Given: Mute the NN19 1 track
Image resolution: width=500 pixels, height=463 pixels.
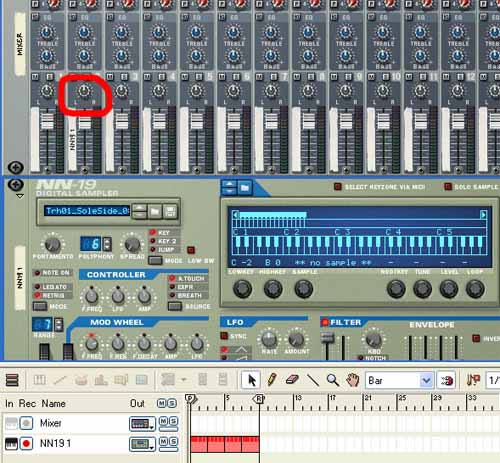Looking at the screenshot, I should pos(163,442).
